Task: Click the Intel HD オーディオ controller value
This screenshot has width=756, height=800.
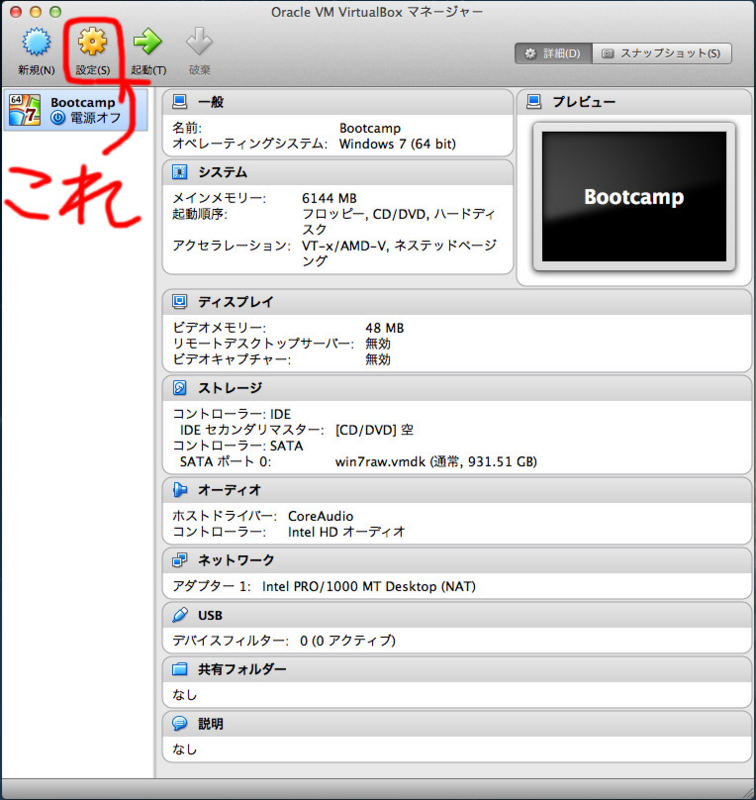Action: [347, 532]
